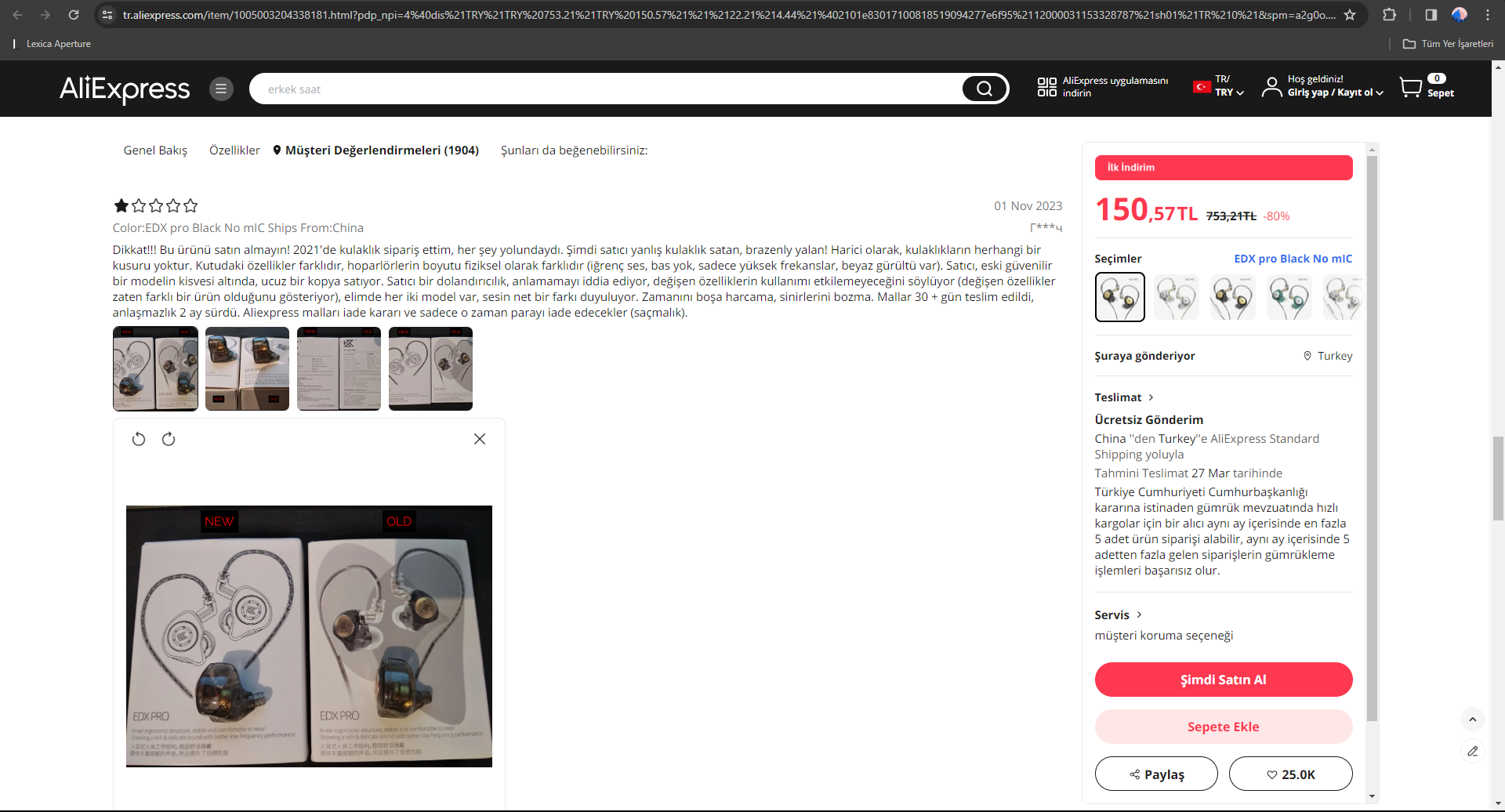Rotate review image clockwise

169,439
